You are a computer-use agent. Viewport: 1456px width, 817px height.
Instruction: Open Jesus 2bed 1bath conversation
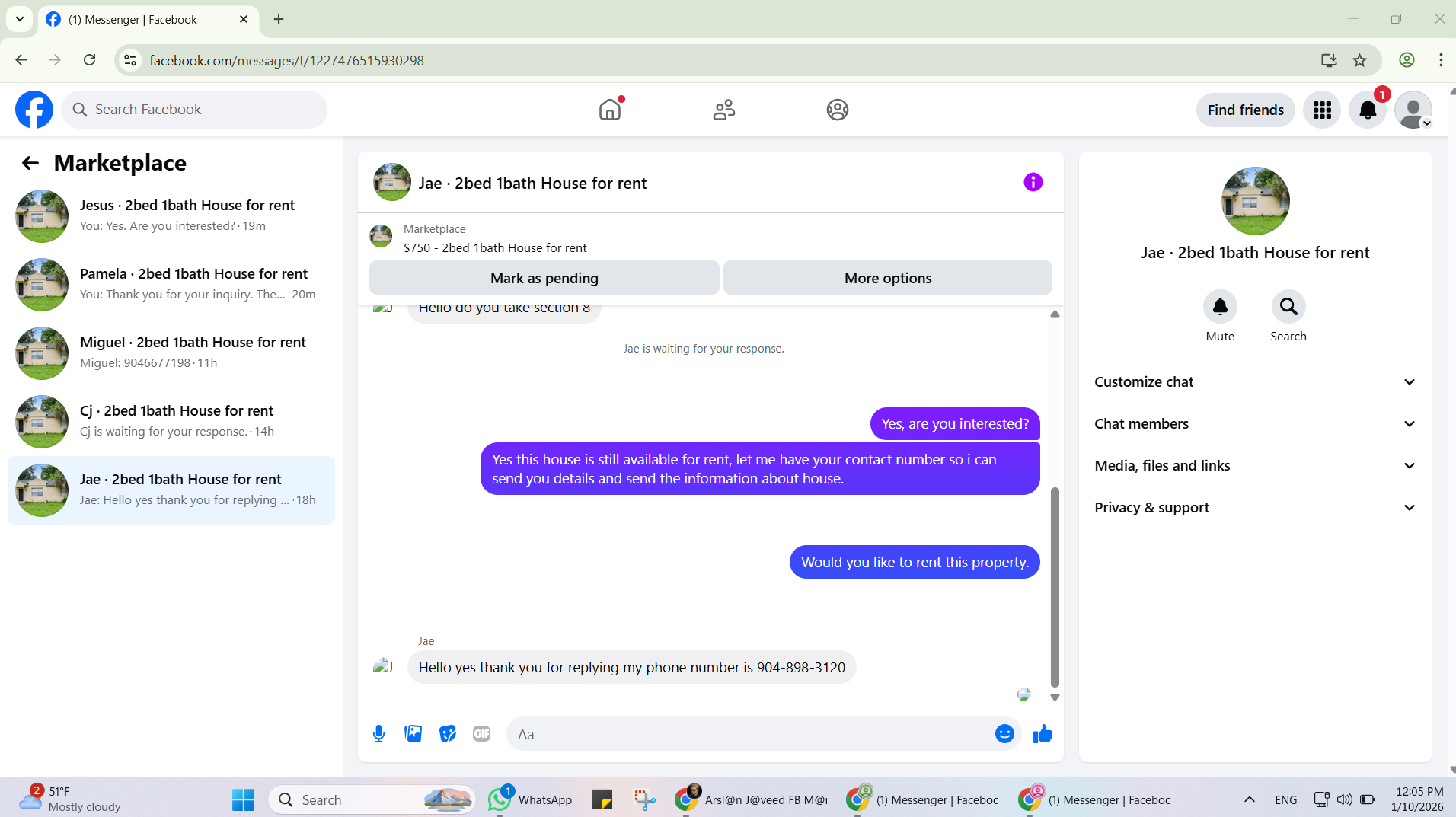pos(171,216)
